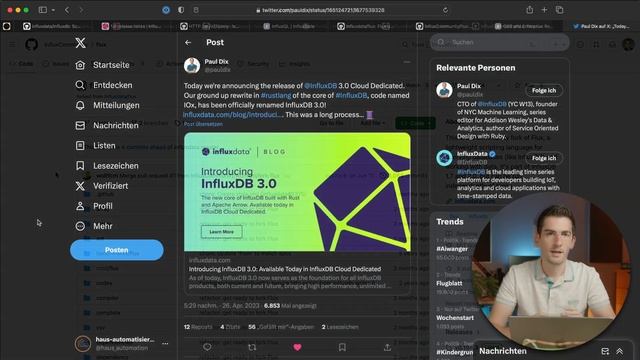Open Verifiziert page
The image size is (640, 360).
point(102,186)
